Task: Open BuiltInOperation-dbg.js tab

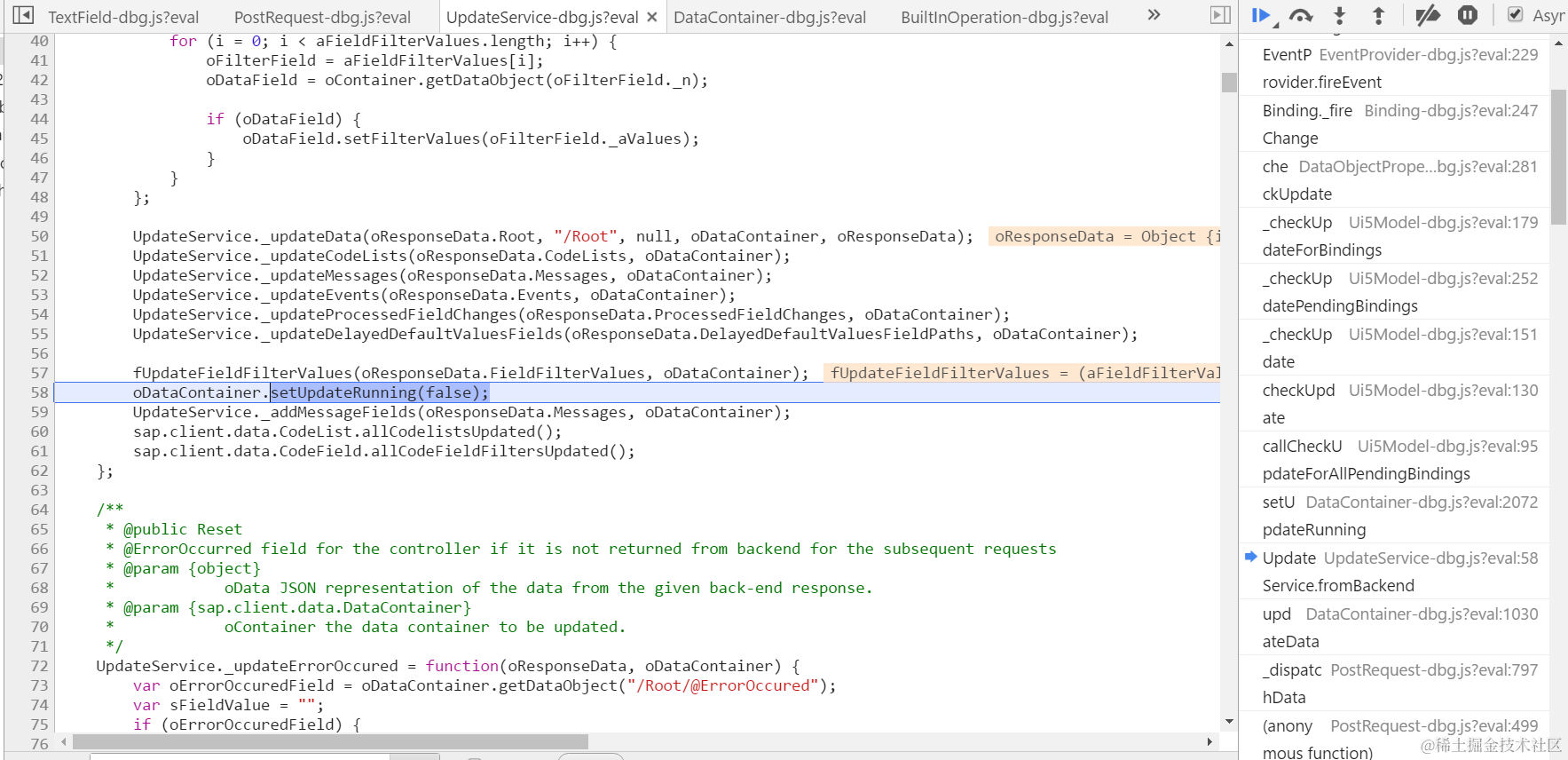Action: (1005, 17)
